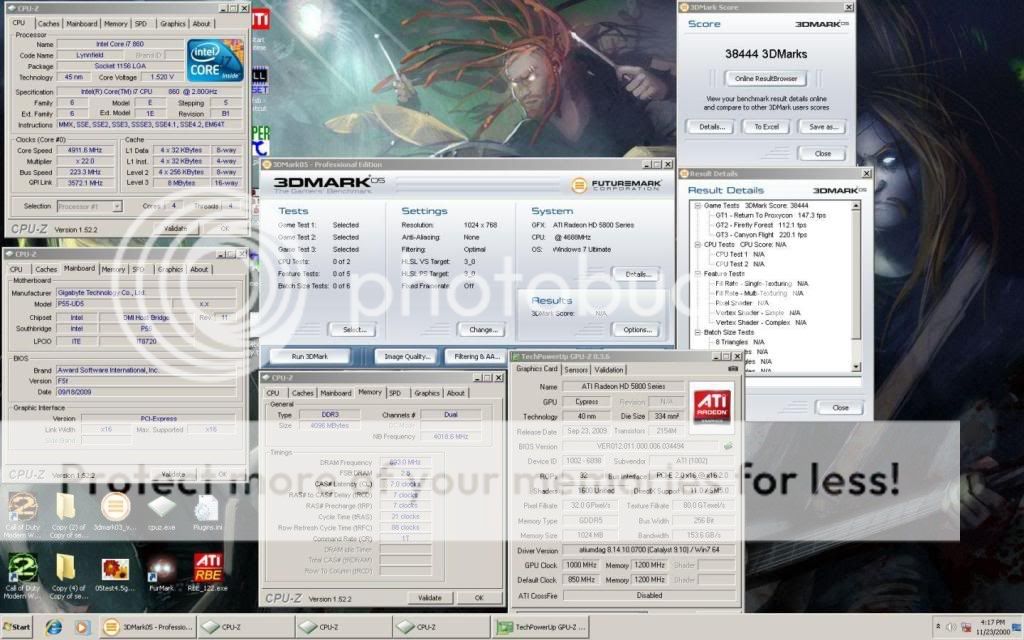Open the 'Copy (2) of' desktop folder
This screenshot has width=1024, height=640.
pos(68,515)
